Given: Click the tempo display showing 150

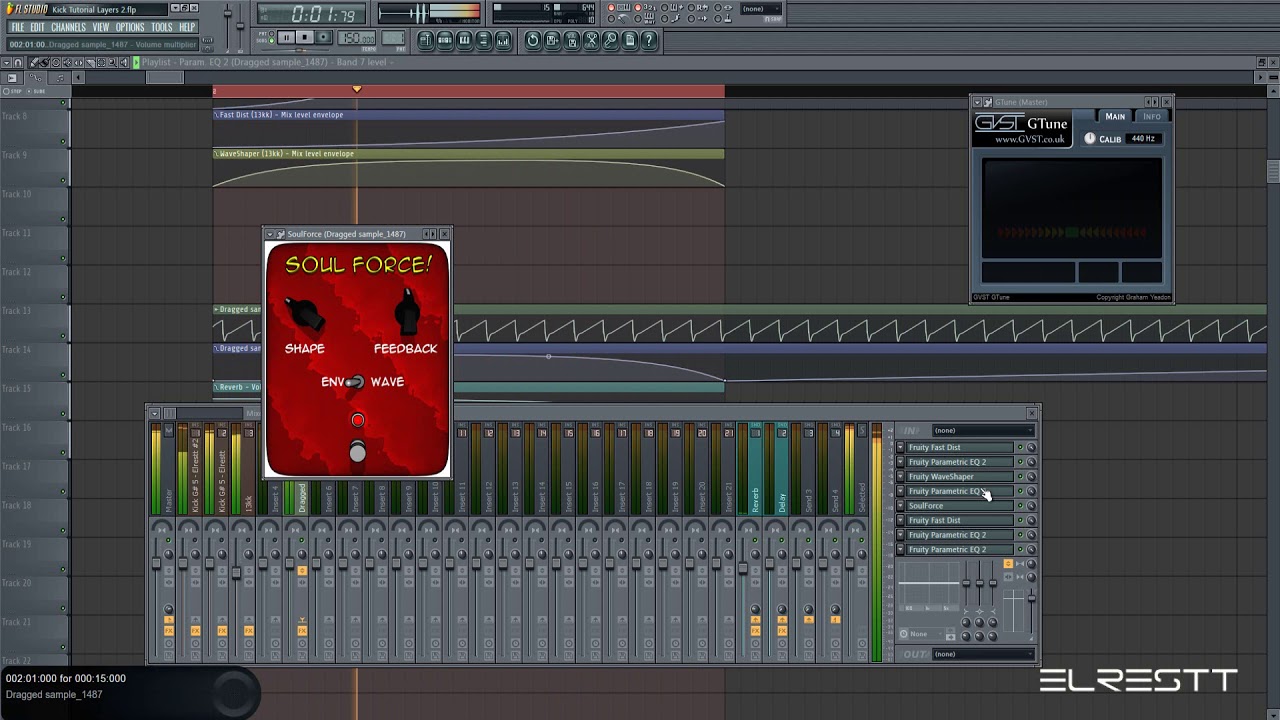Looking at the screenshot, I should (356, 38).
